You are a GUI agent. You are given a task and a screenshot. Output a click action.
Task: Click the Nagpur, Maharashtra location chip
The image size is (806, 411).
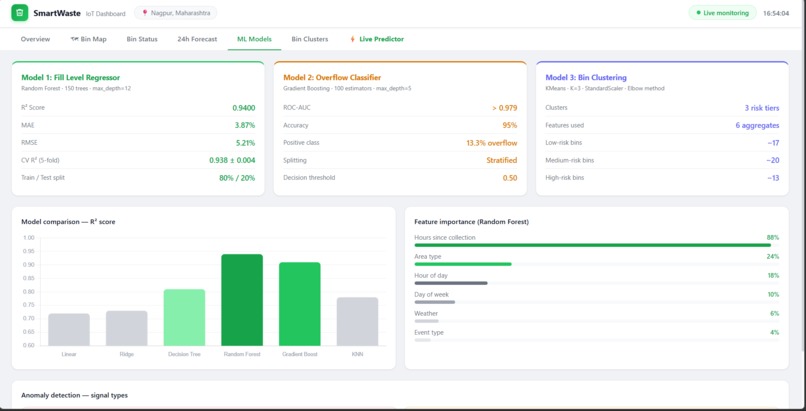[175, 13]
